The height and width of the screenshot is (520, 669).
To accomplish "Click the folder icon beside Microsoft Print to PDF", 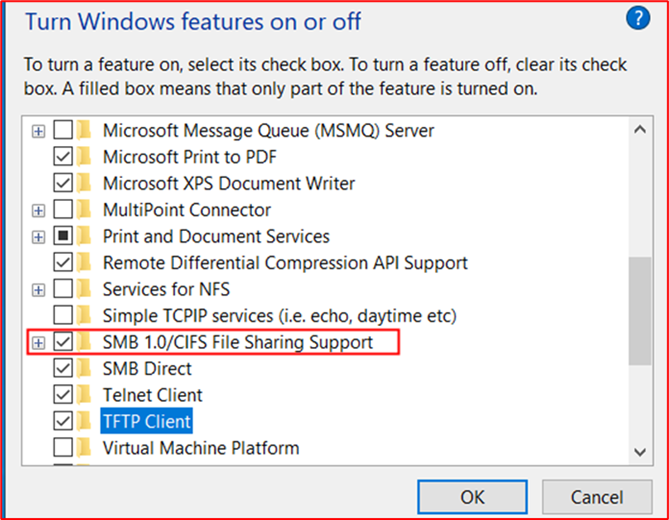I will click(x=86, y=157).
